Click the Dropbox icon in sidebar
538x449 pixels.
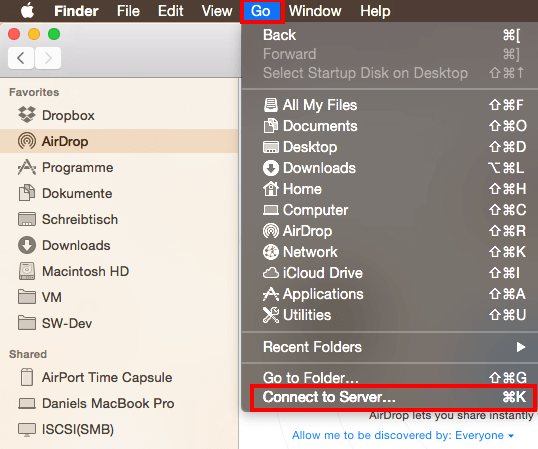click(x=27, y=115)
